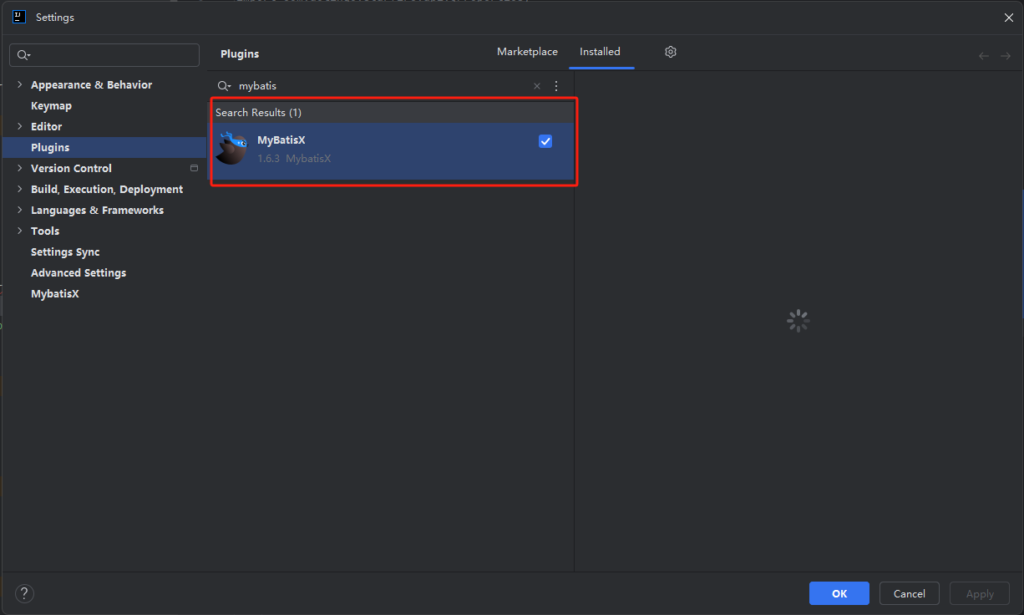Click the MyBatisX plugin bird icon
Viewport: 1024px width, 615px height.
[232, 148]
